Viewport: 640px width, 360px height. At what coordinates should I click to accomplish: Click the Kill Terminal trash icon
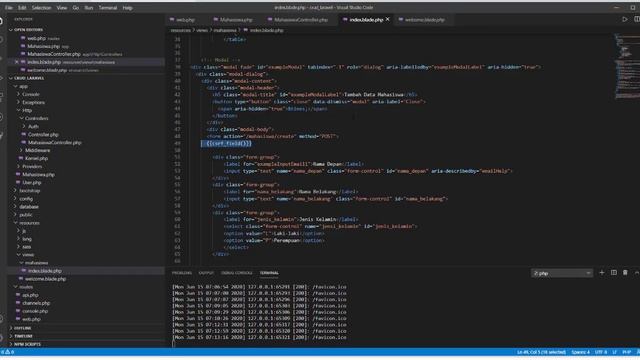pos(625,273)
